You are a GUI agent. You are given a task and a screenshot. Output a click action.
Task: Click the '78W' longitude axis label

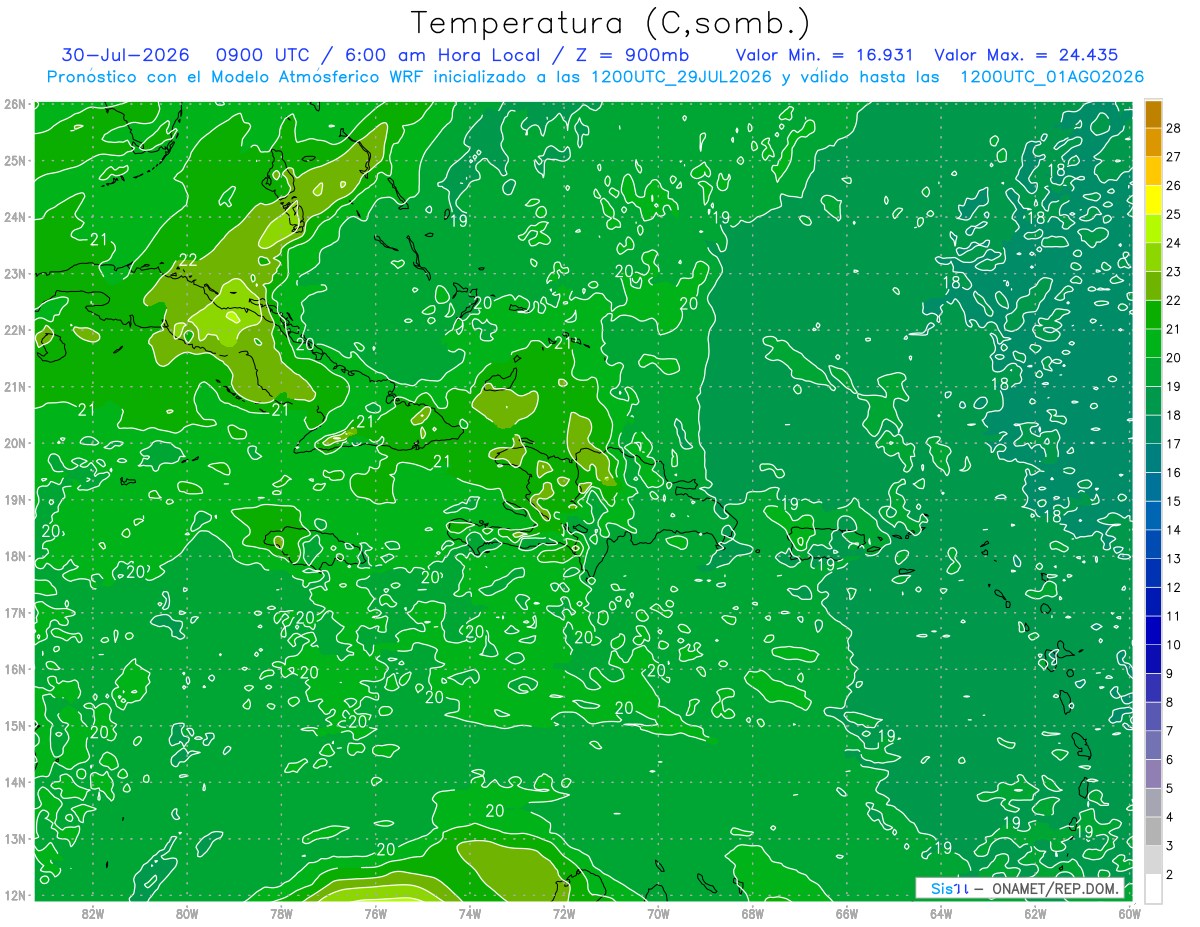tap(281, 913)
